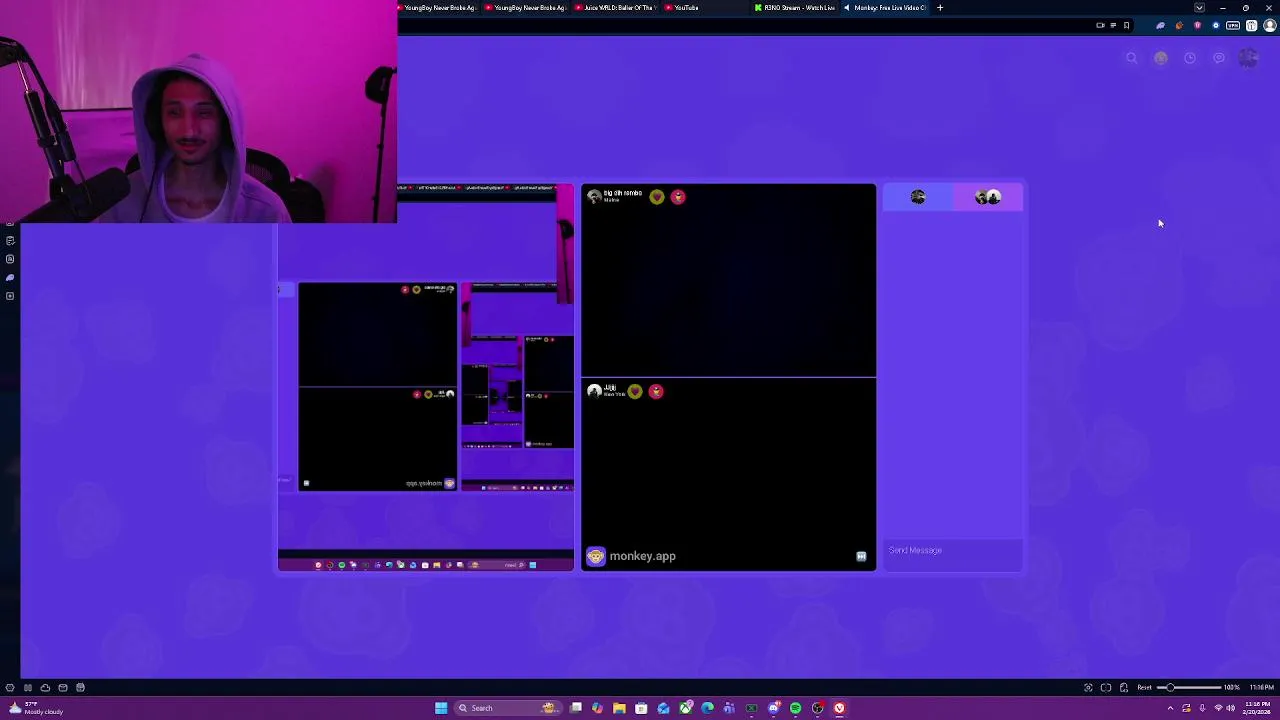This screenshot has height=720, width=1280.
Task: Expand the tab list dropdown arrow
Action: 1199,8
